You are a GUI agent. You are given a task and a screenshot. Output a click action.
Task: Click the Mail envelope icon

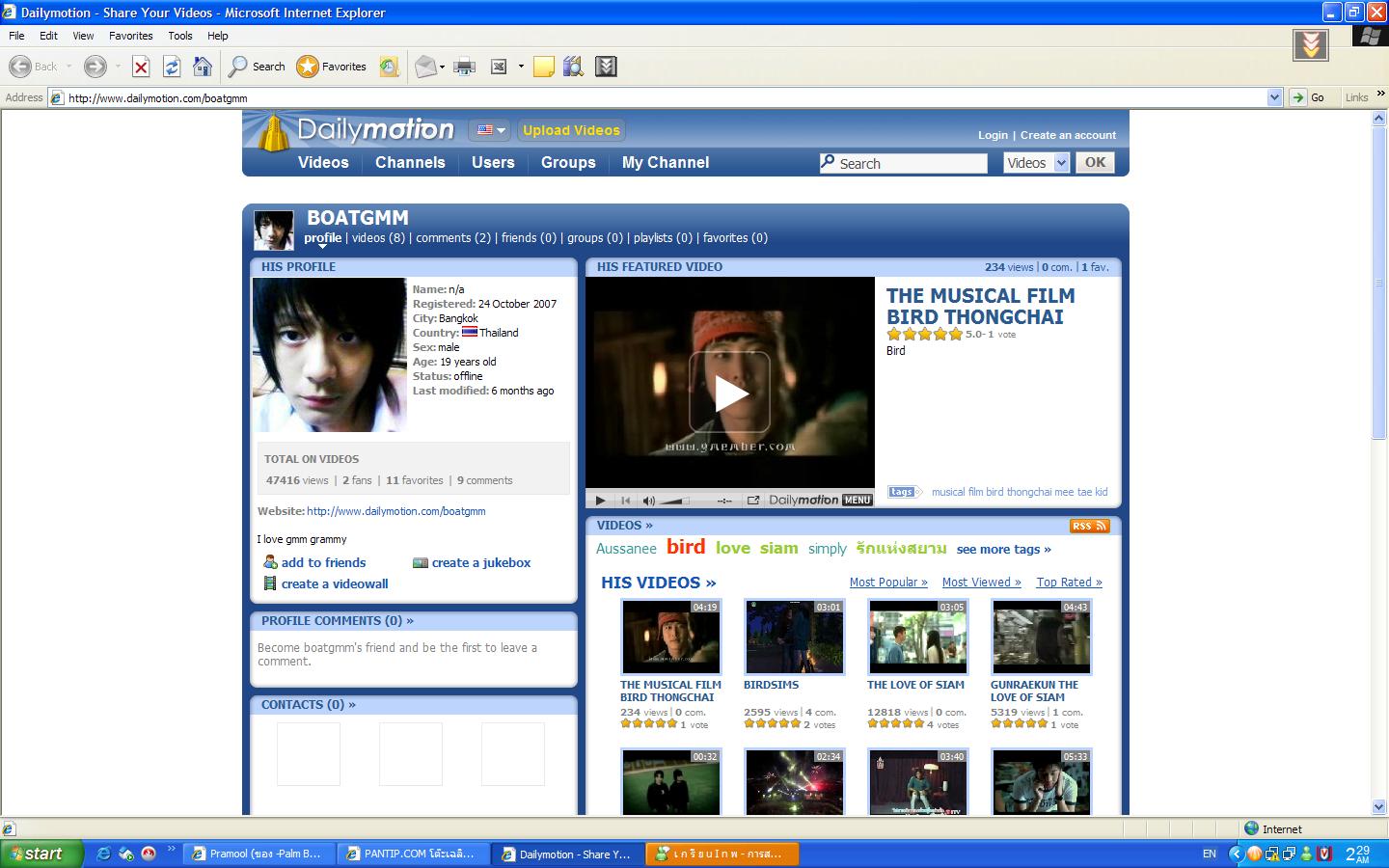425,67
